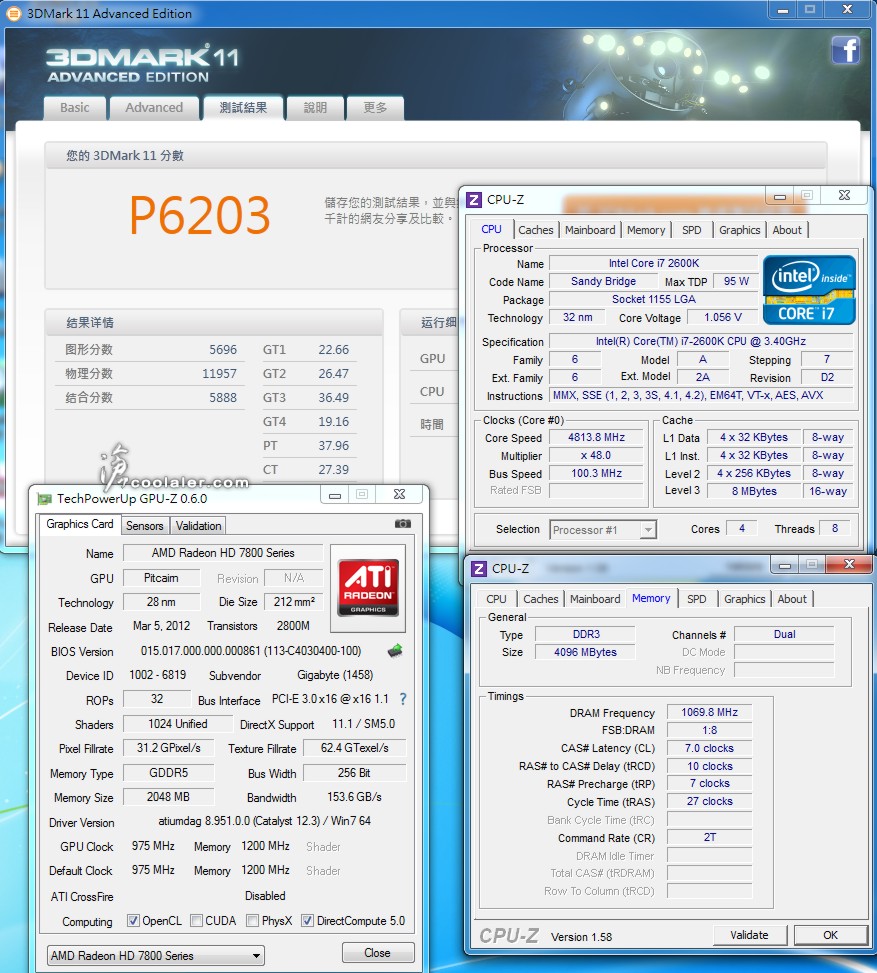Toggle the PhysX checkbox
This screenshot has height=973, width=877.
[252, 921]
